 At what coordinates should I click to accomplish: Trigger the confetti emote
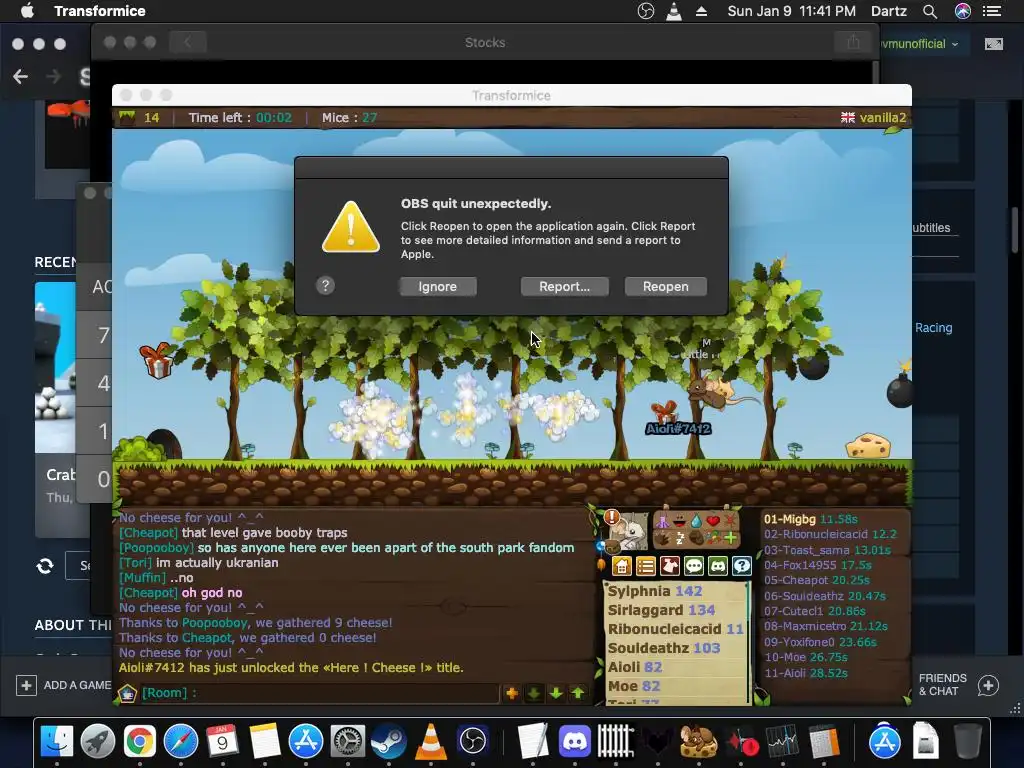coord(713,538)
